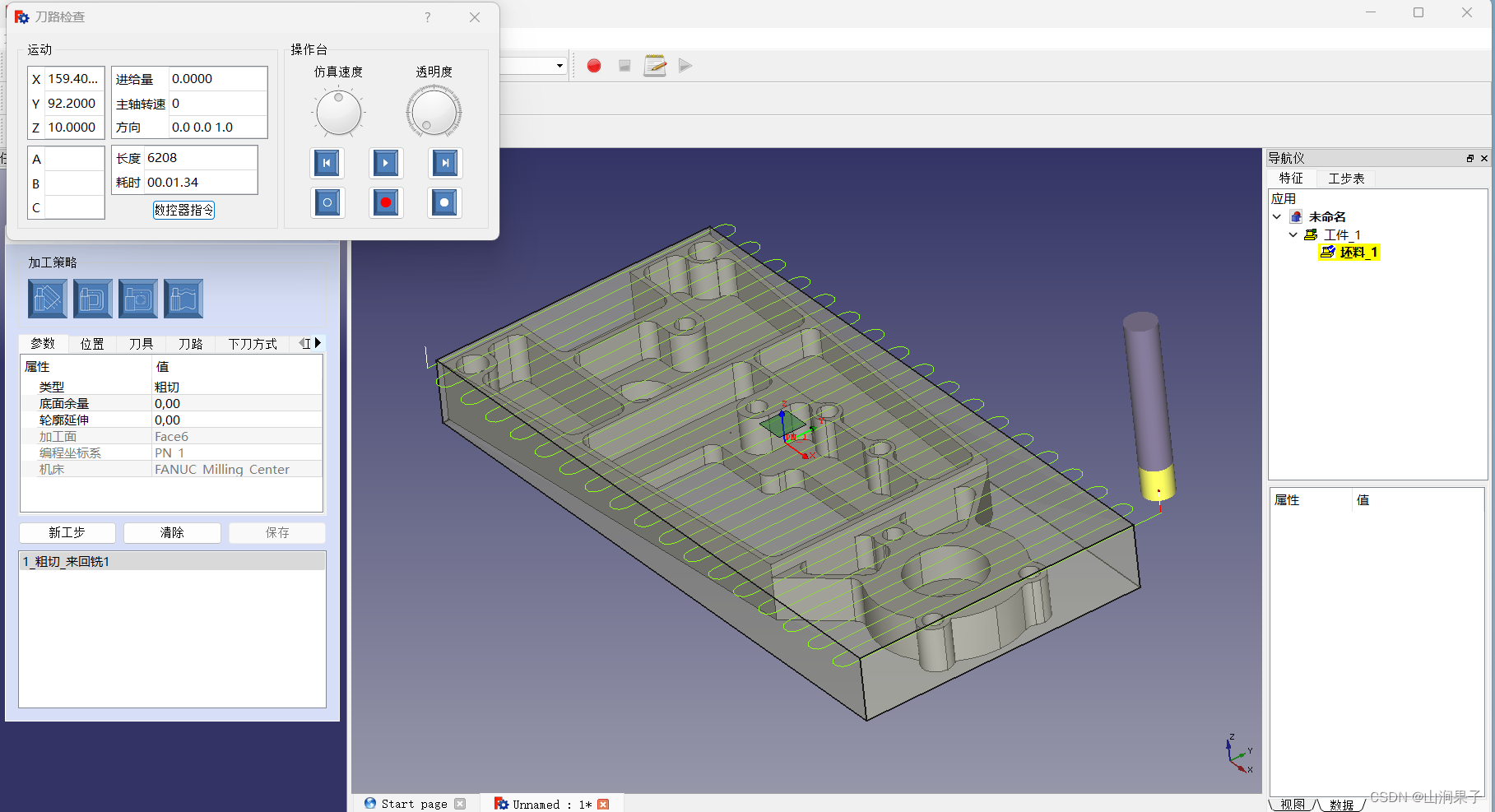The image size is (1495, 812).
Task: Adjust the 仿真速度 speed dial
Action: click(338, 113)
